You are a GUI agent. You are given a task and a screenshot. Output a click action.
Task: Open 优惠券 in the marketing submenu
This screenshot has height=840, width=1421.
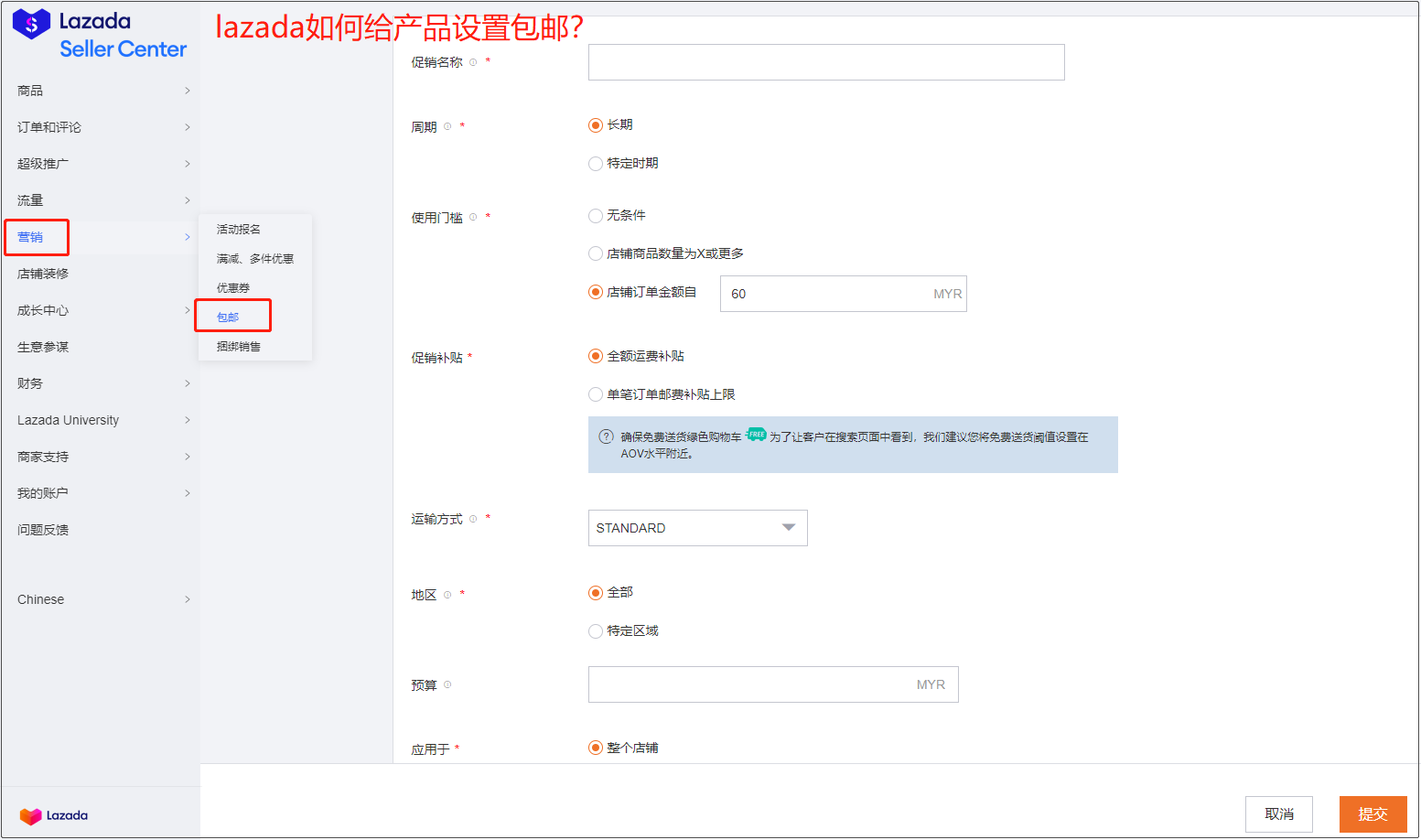tap(233, 288)
